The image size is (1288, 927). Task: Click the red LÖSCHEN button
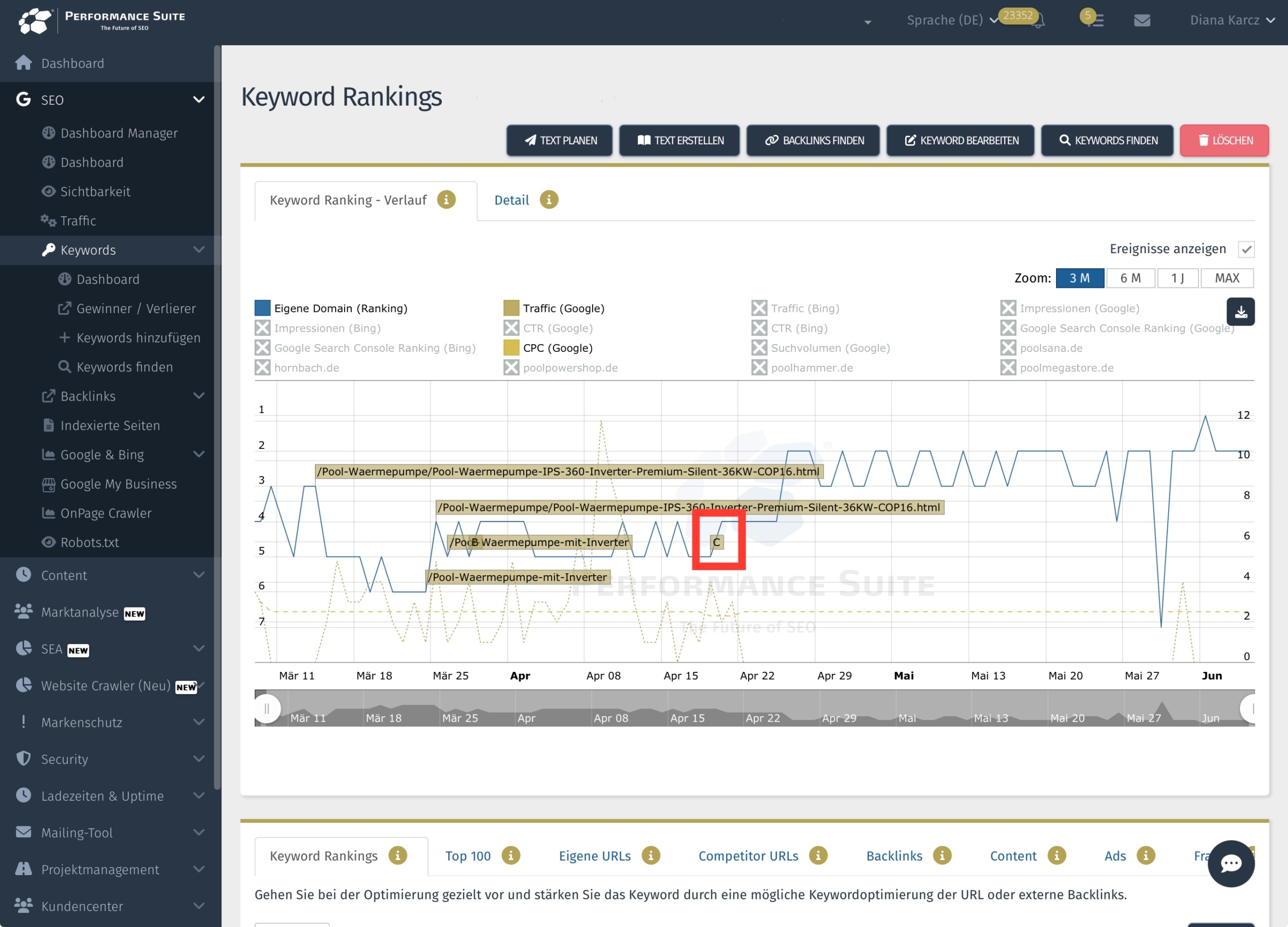click(x=1224, y=140)
